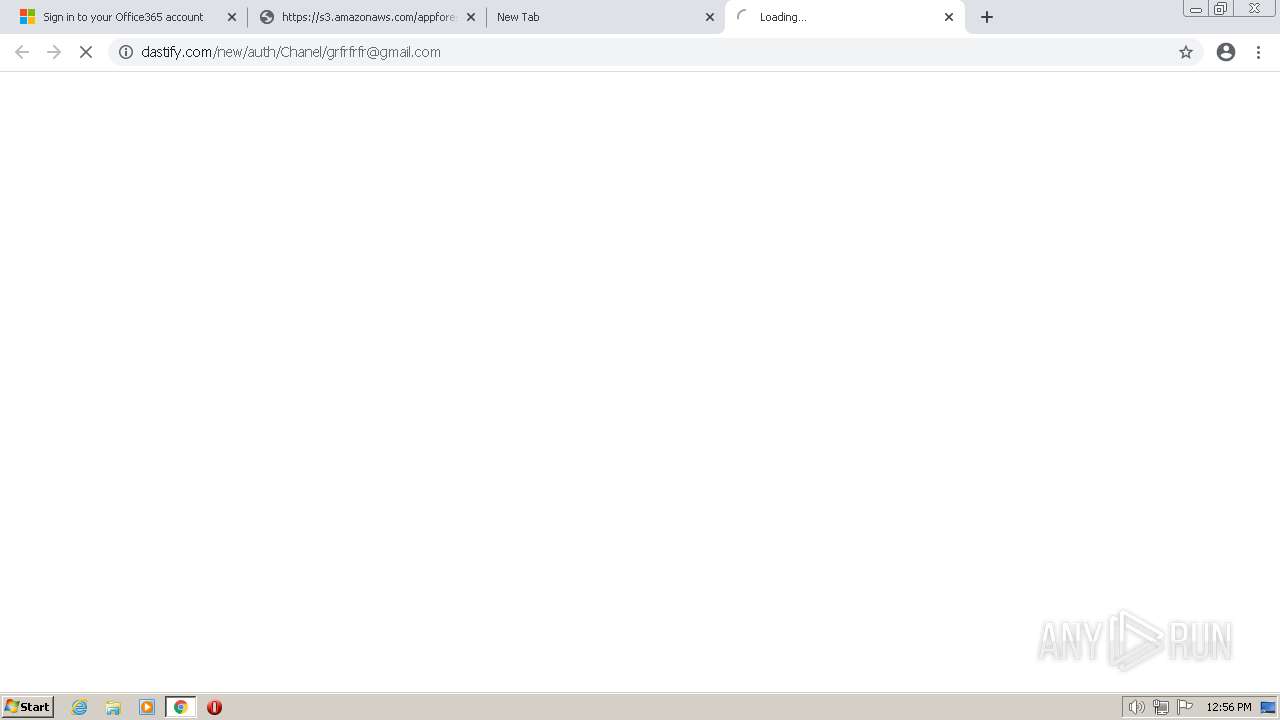Open the 12:56 PM clock

(x=1229, y=707)
